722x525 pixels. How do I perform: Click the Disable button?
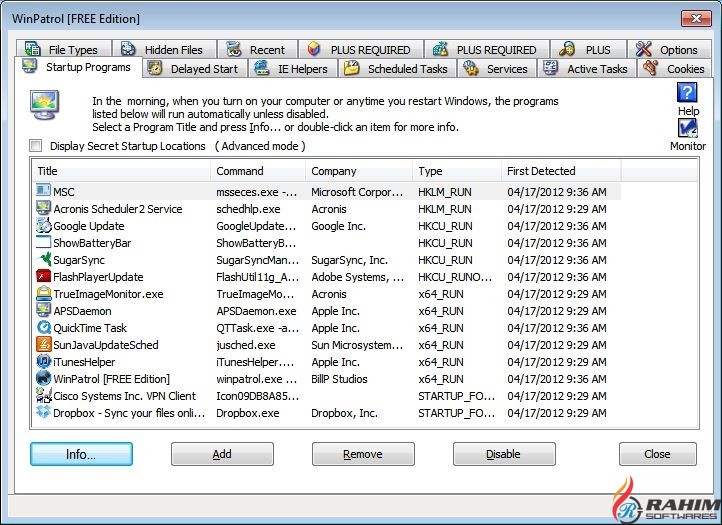coord(503,454)
